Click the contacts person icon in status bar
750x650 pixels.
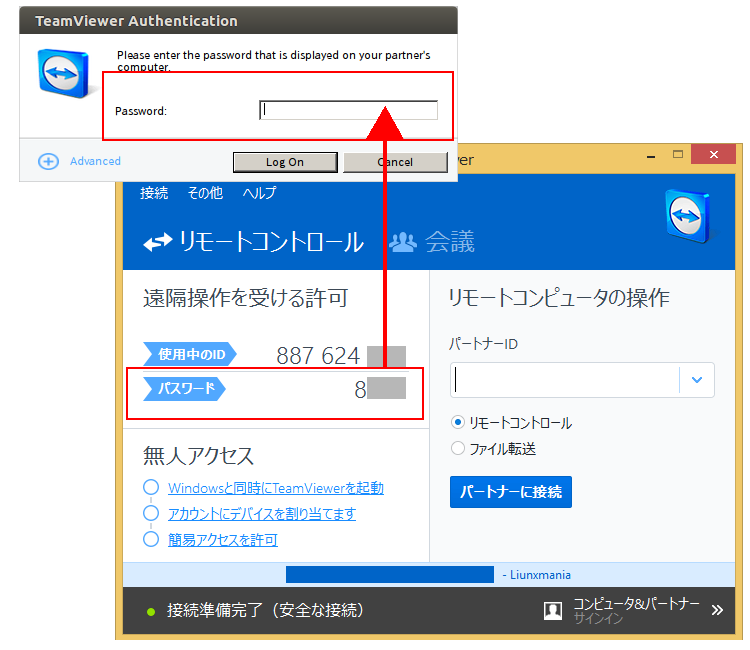click(x=553, y=611)
